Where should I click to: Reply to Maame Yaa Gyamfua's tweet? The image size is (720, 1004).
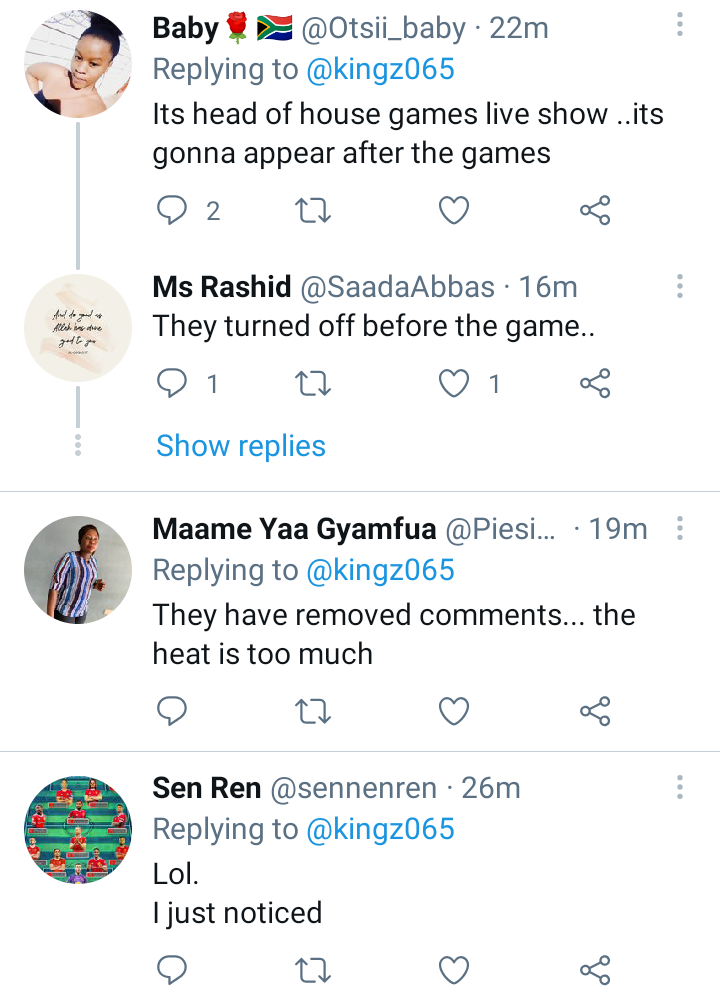coord(174,711)
